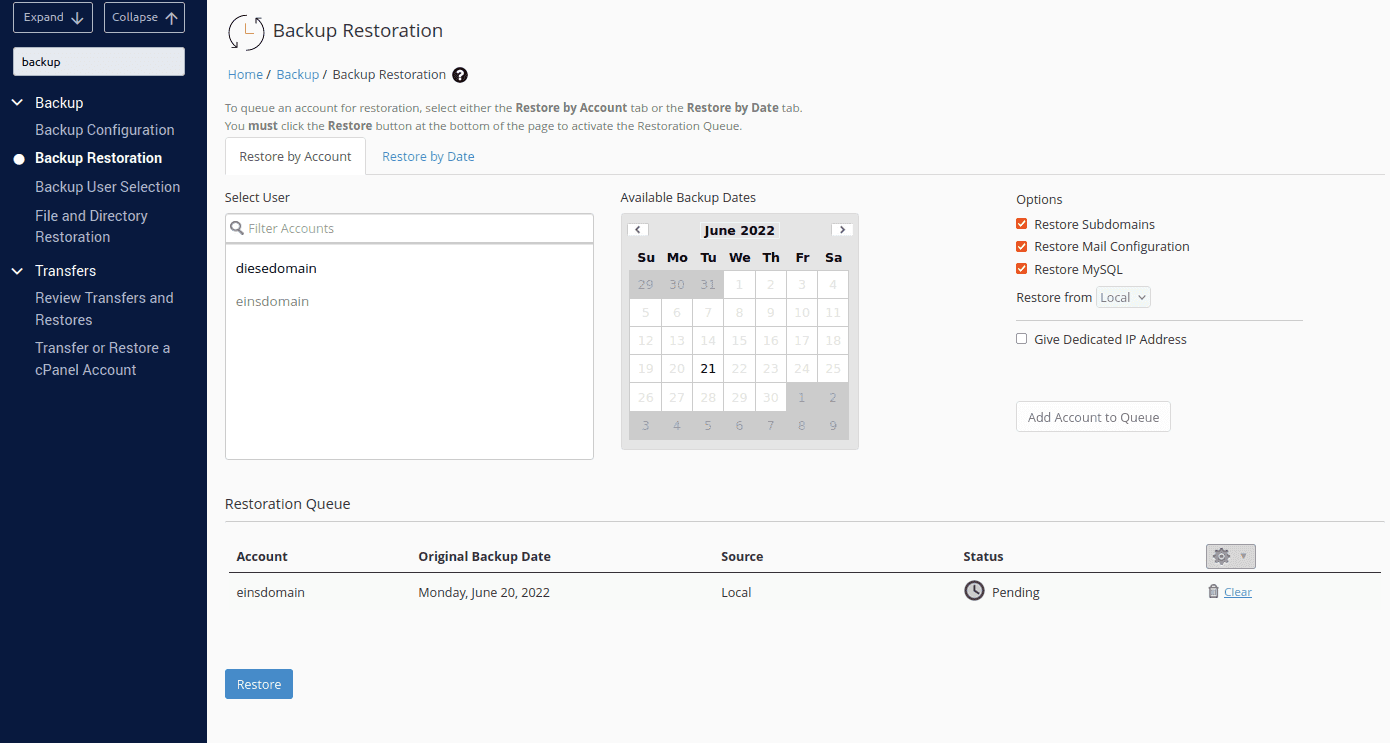
Task: Open the Restore from dropdown
Action: 1123,297
